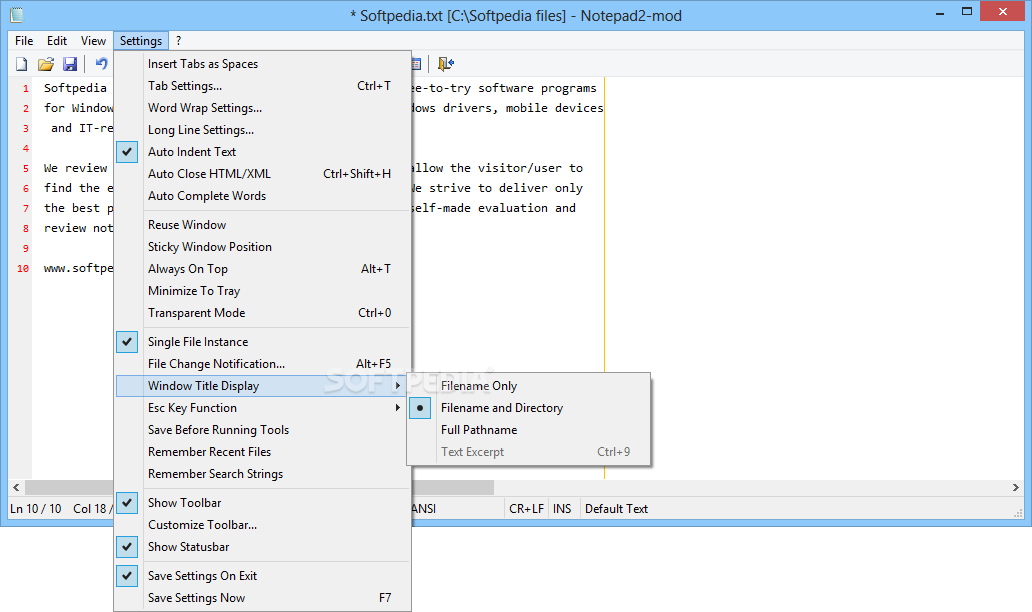Click the Open file folder icon
Viewport: 1032px width, 612px height.
pos(45,64)
